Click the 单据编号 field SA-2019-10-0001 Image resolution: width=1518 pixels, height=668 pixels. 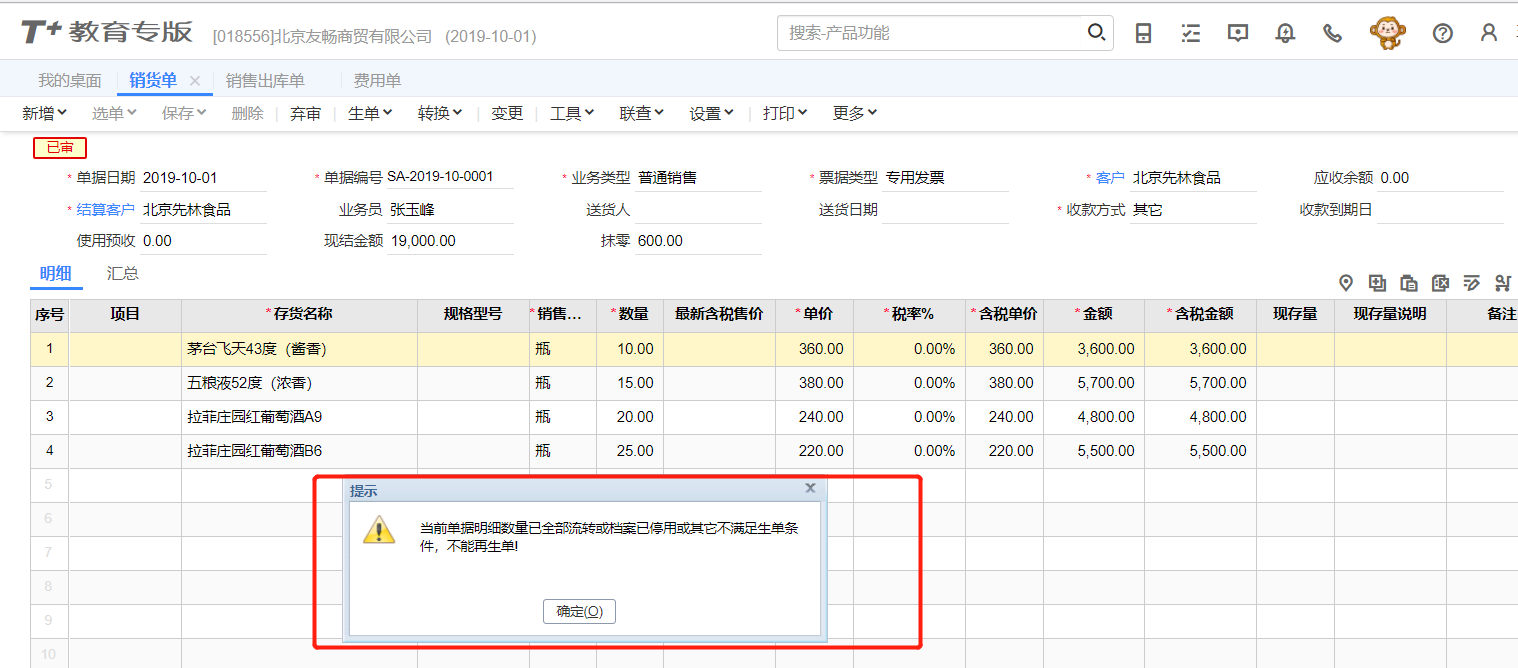(450, 177)
